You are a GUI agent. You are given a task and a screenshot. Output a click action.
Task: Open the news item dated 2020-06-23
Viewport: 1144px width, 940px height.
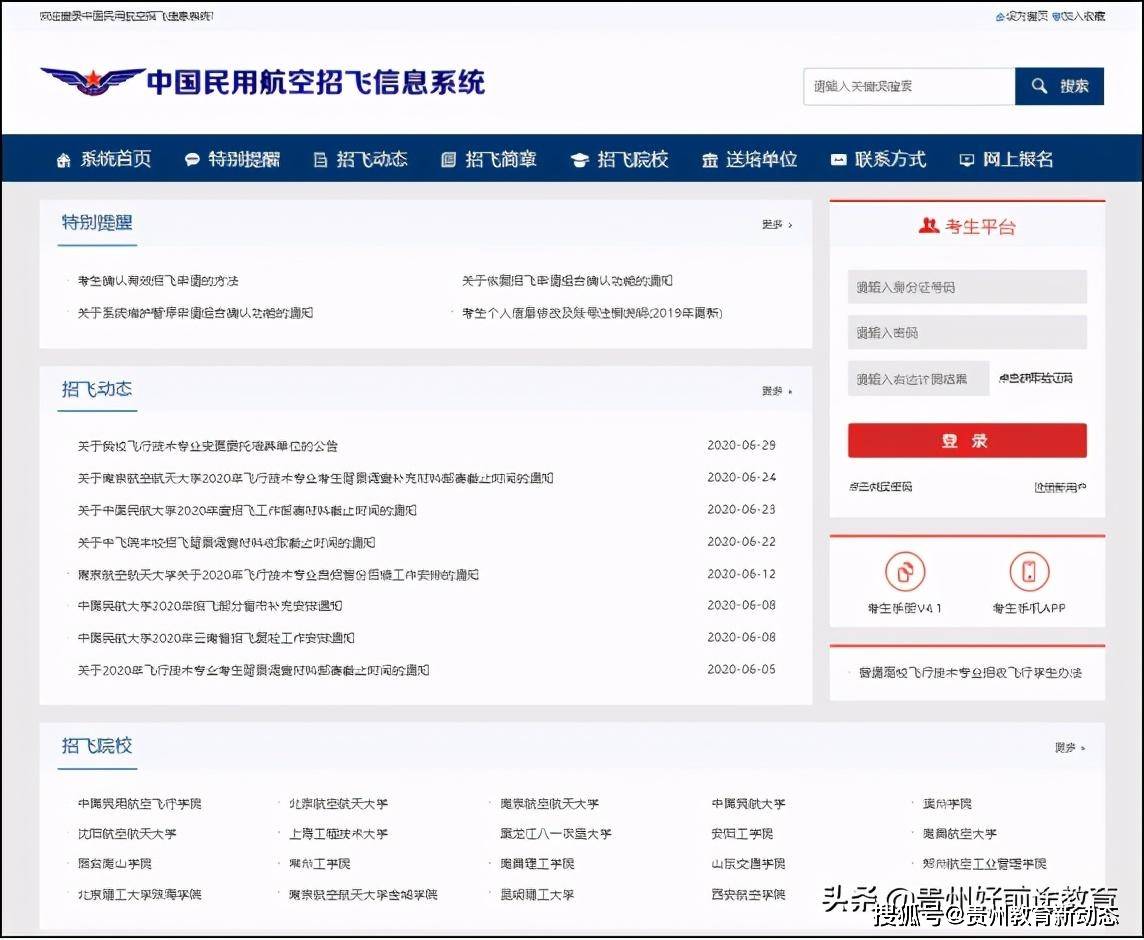click(247, 510)
